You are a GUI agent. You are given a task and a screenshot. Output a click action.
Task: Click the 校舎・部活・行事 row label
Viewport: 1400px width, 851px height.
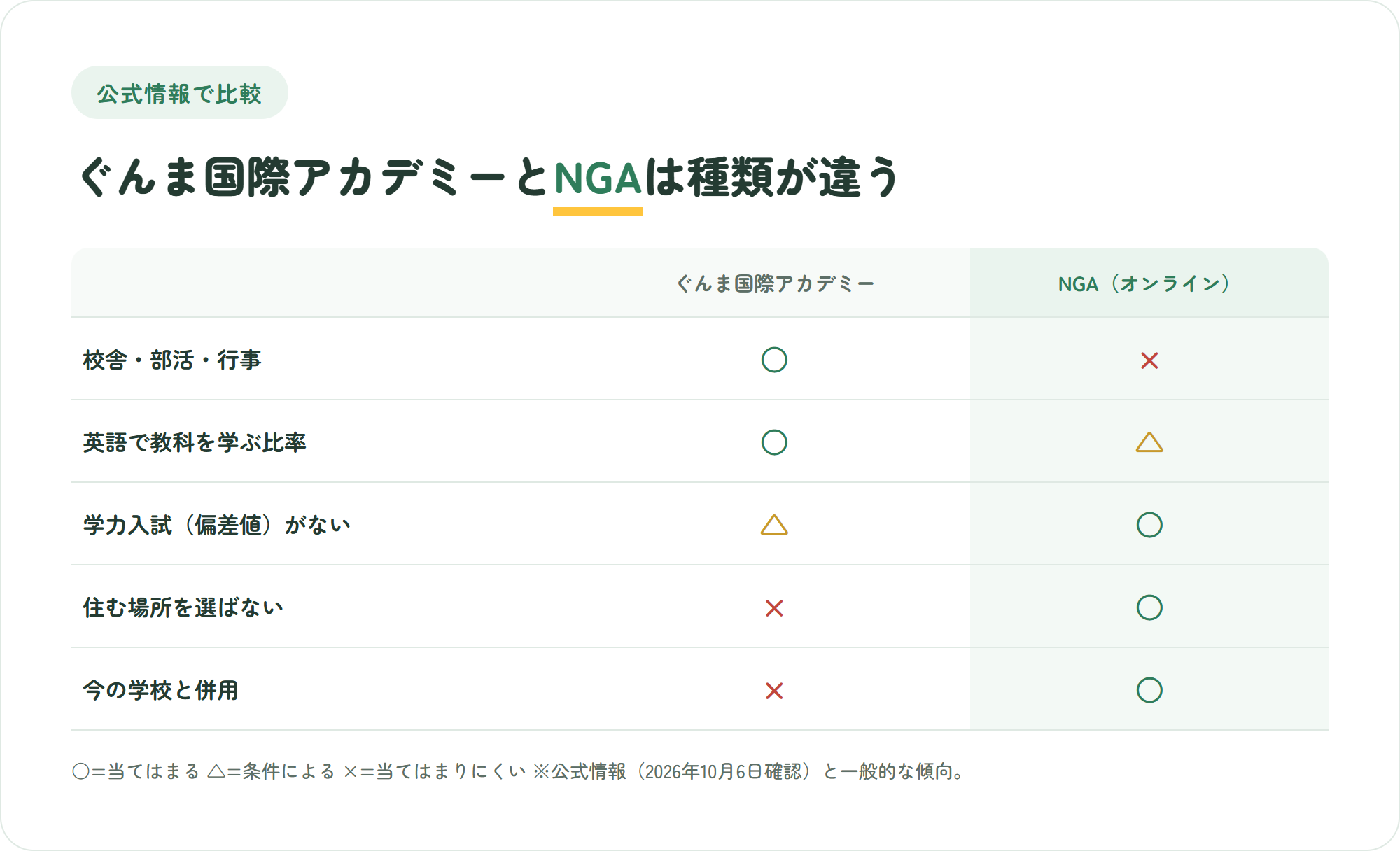coord(172,360)
